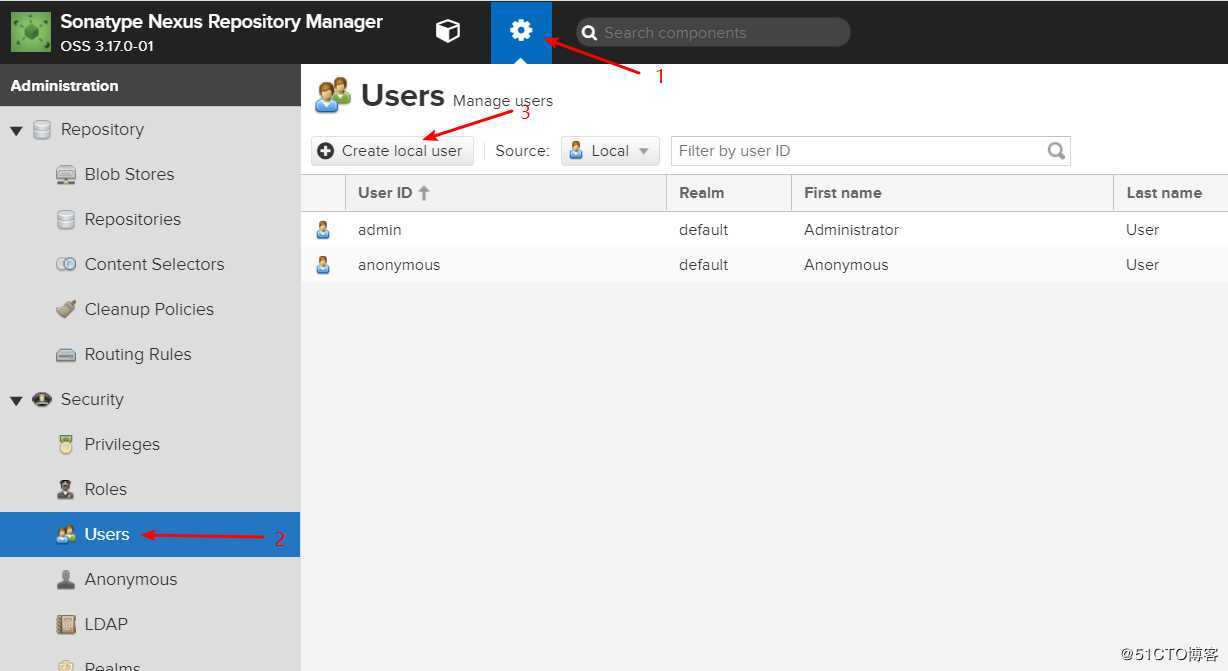Click the Nexus Repository Manager logo
This screenshot has width=1228, height=671.
coord(30,32)
